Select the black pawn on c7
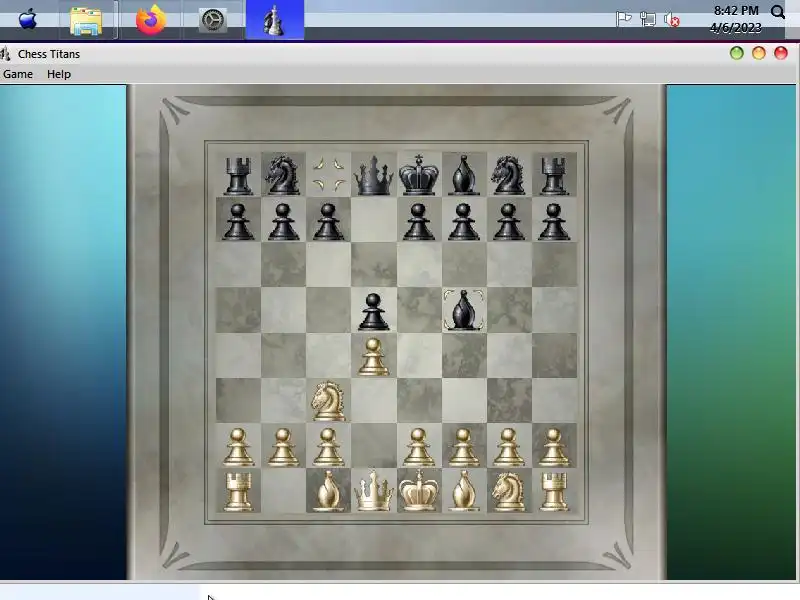Image resolution: width=800 pixels, height=600 pixels. [328, 221]
